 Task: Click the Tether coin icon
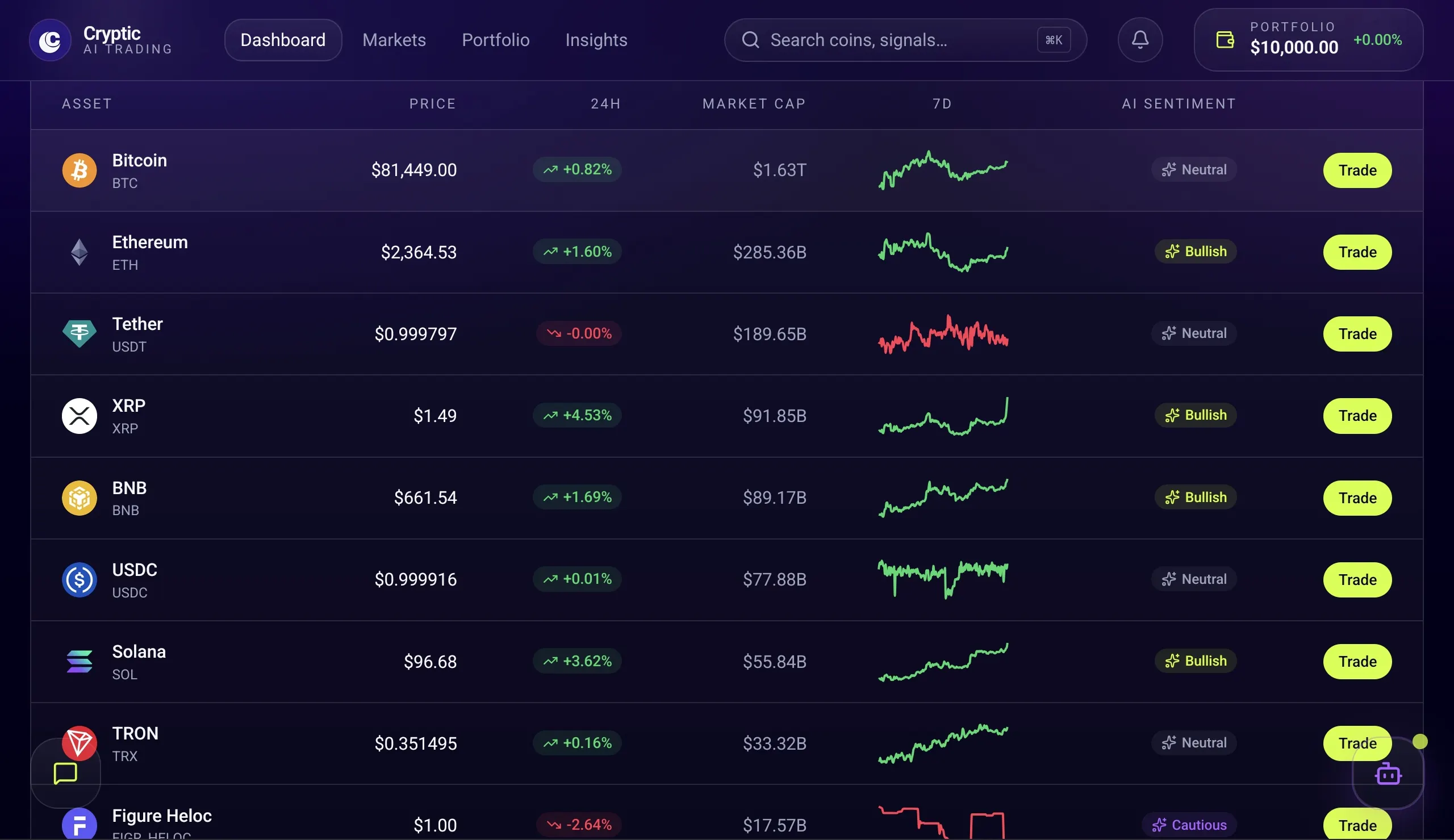pos(79,334)
